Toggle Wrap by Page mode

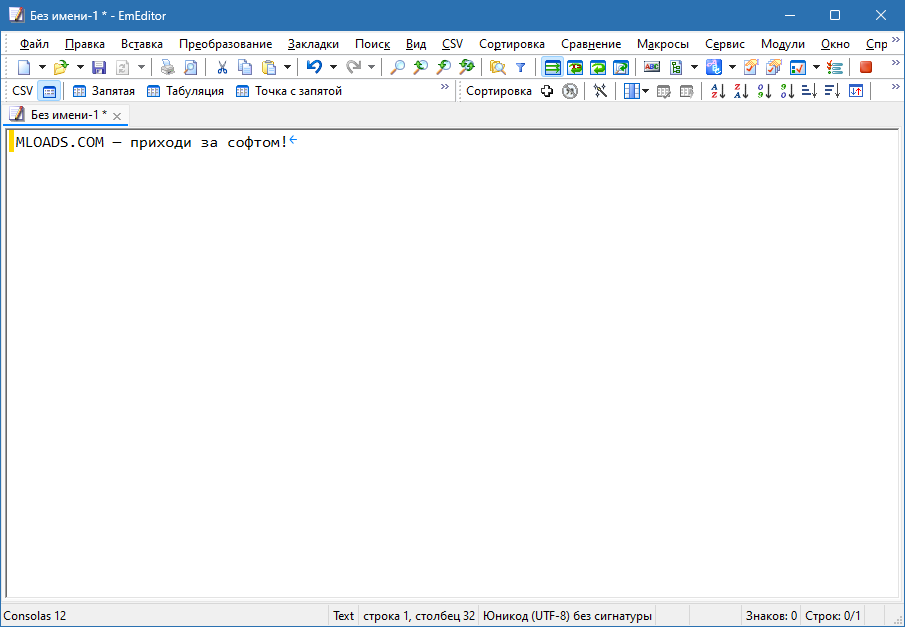(x=621, y=68)
